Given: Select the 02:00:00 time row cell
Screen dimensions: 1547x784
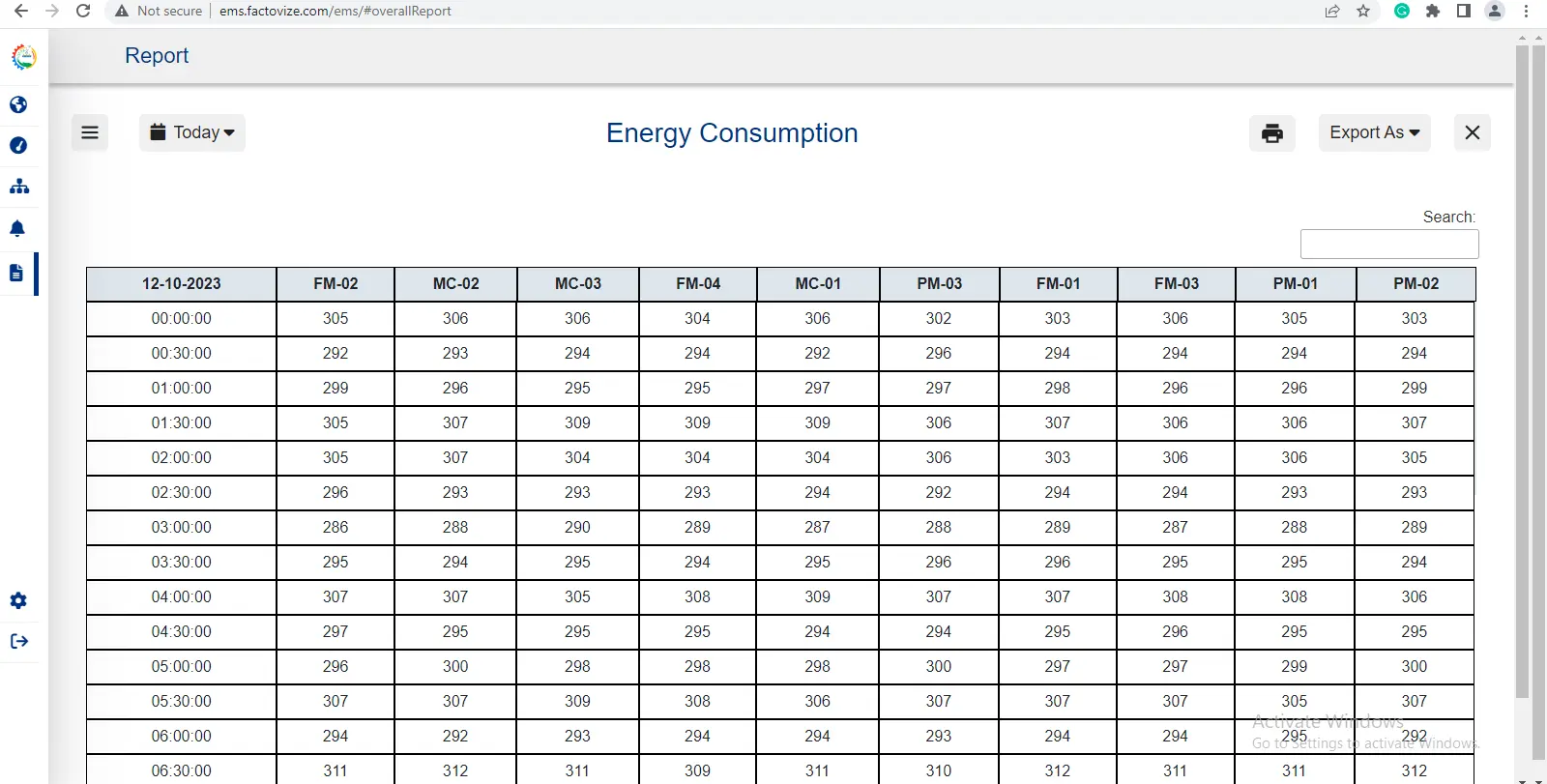Looking at the screenshot, I should 182,458.
